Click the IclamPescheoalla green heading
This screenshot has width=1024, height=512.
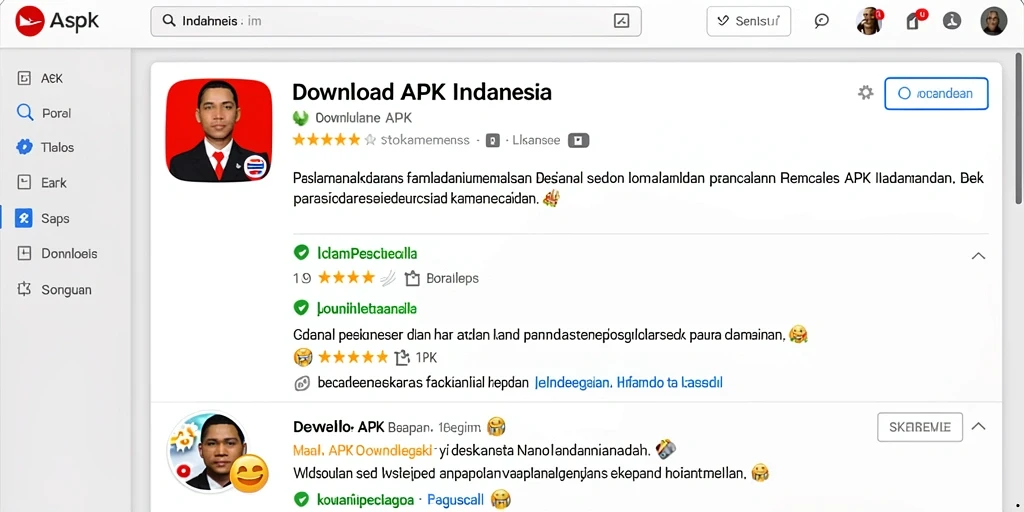click(x=367, y=253)
